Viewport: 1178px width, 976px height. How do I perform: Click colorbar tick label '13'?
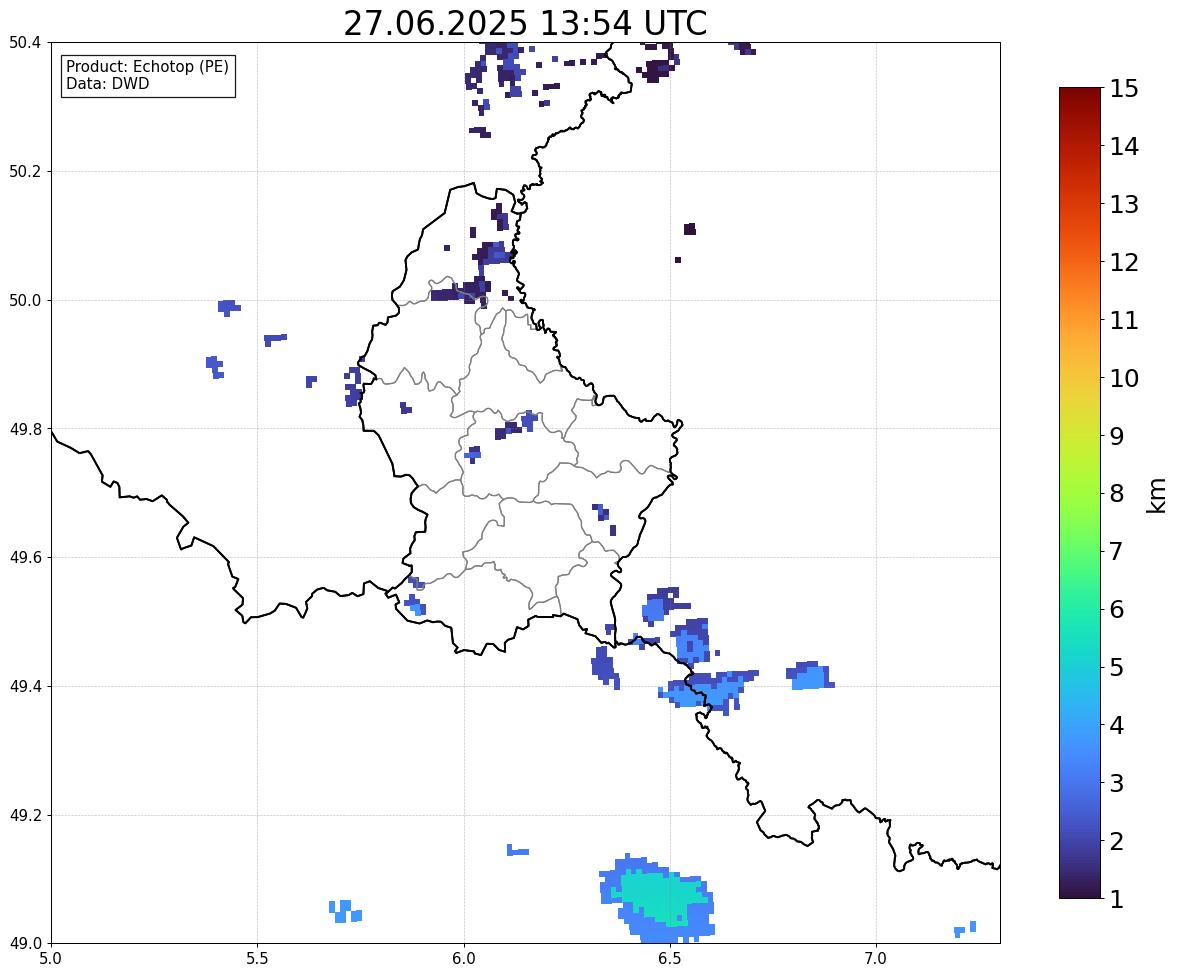click(1124, 204)
